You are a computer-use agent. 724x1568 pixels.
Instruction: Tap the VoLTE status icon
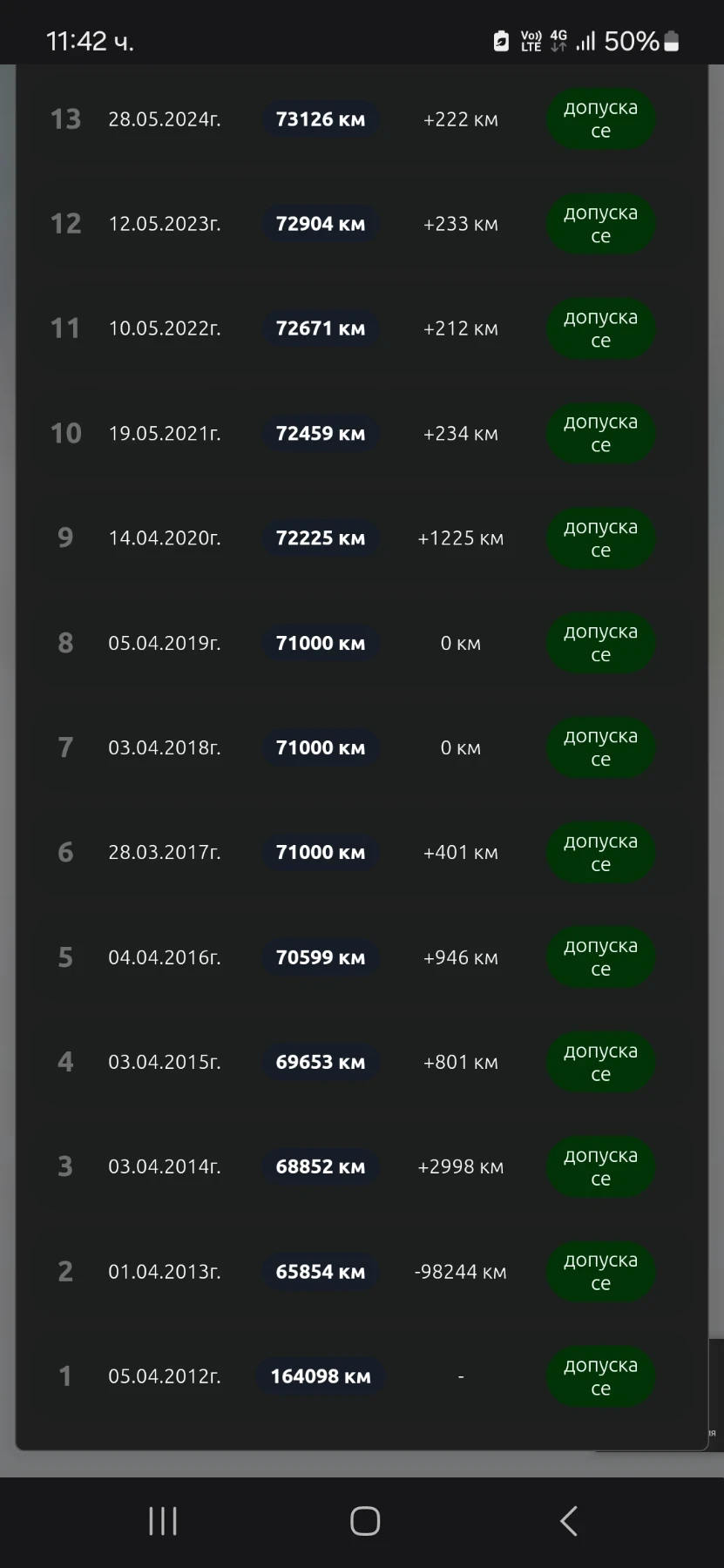pos(531,41)
